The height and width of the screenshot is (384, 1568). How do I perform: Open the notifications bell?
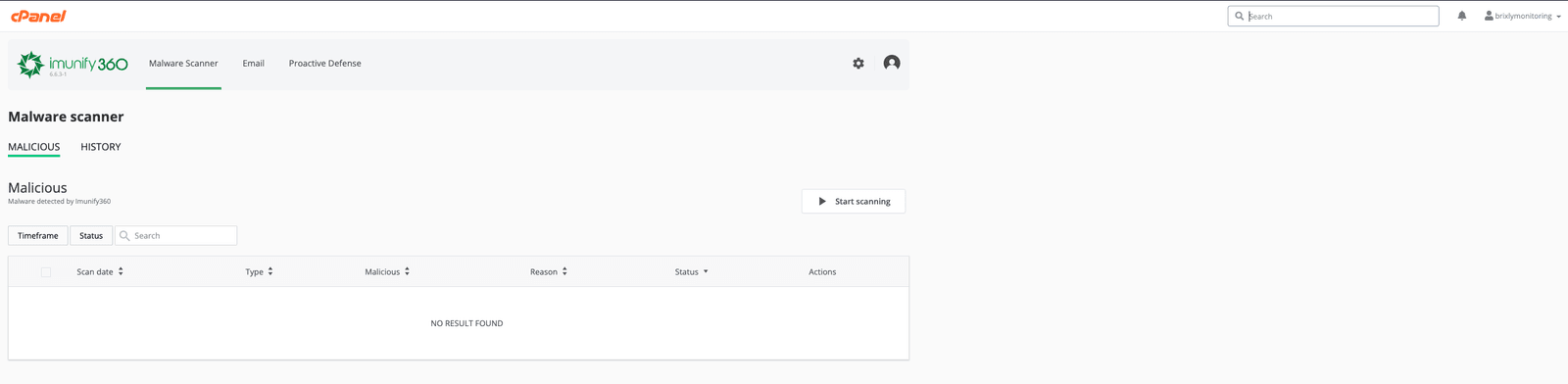tap(1462, 16)
